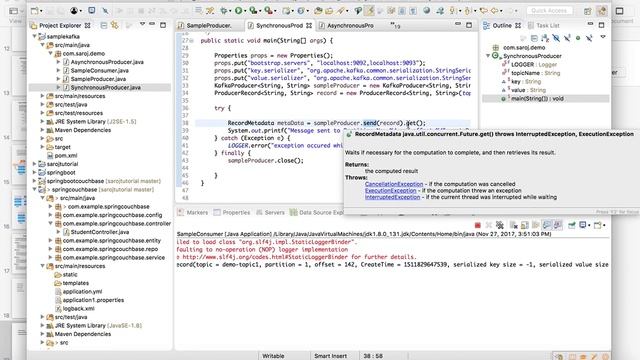The height and width of the screenshot is (360, 640).
Task: Pin Console icon in console toolbar
Action: pyautogui.click(x=572, y=225)
